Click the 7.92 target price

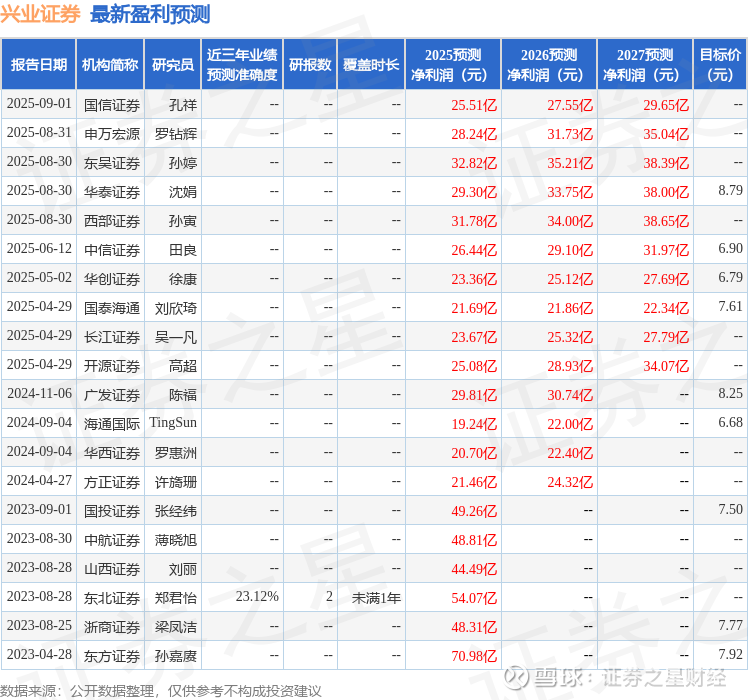tap(730, 654)
